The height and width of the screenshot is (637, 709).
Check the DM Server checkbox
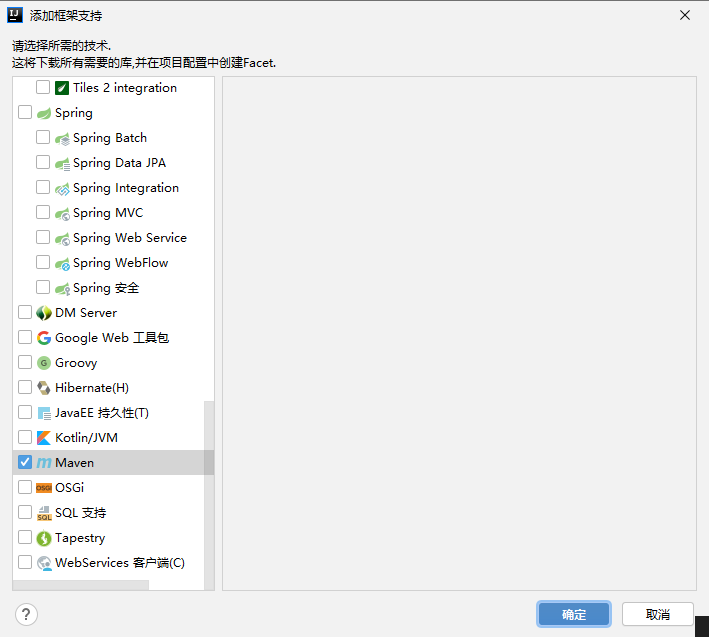click(25, 312)
